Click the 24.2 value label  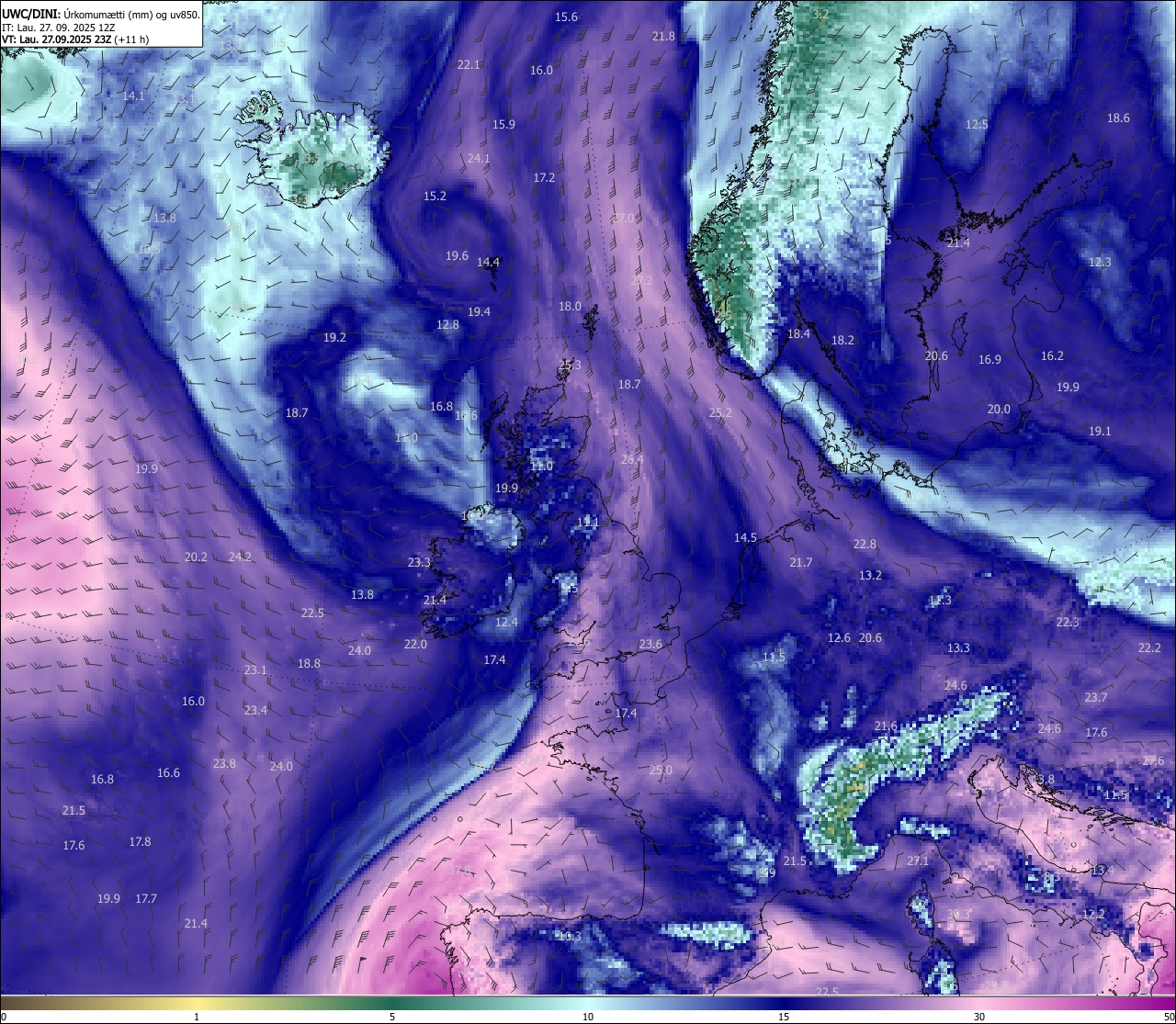click(x=240, y=557)
